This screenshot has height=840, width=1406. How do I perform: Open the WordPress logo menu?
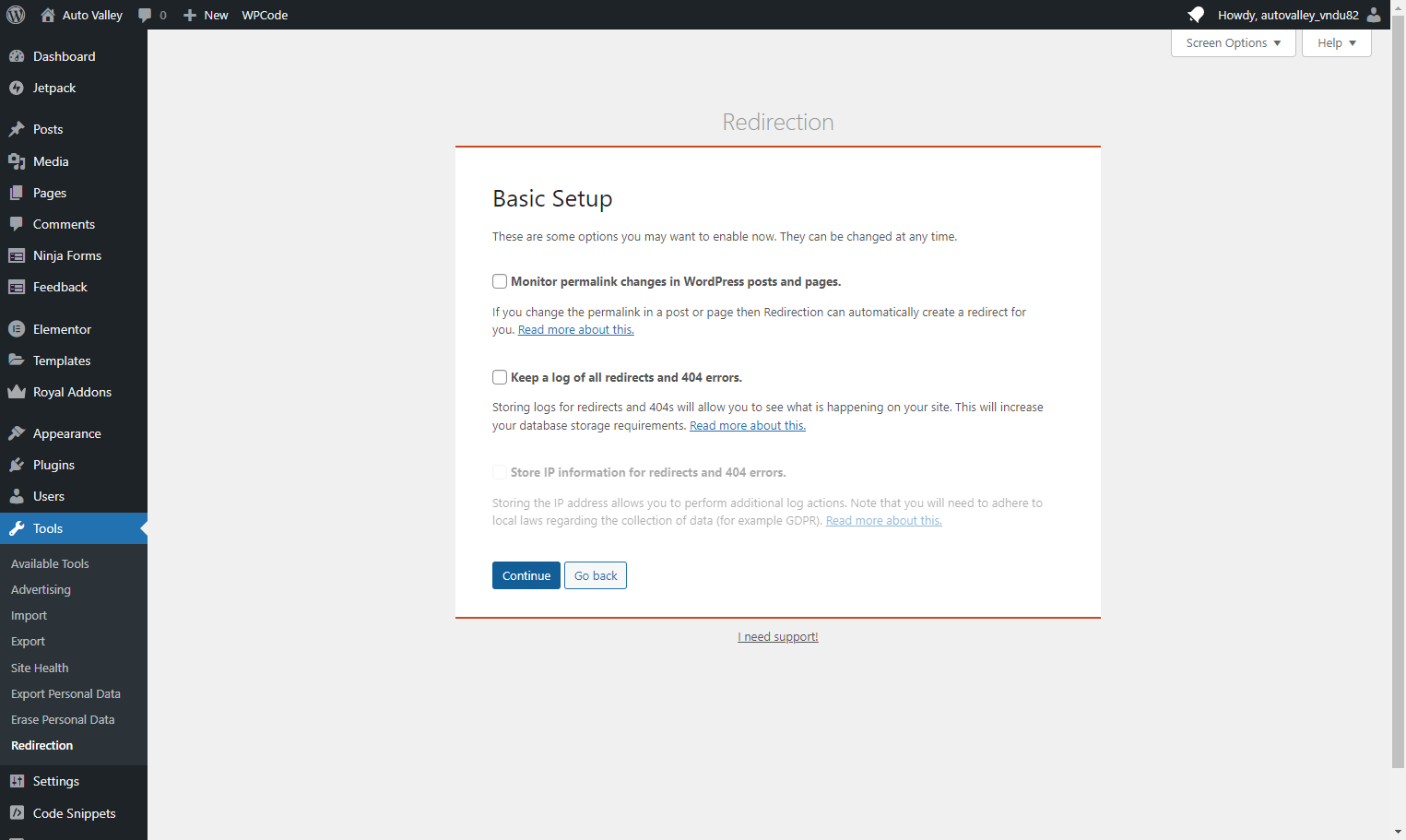tap(16, 15)
